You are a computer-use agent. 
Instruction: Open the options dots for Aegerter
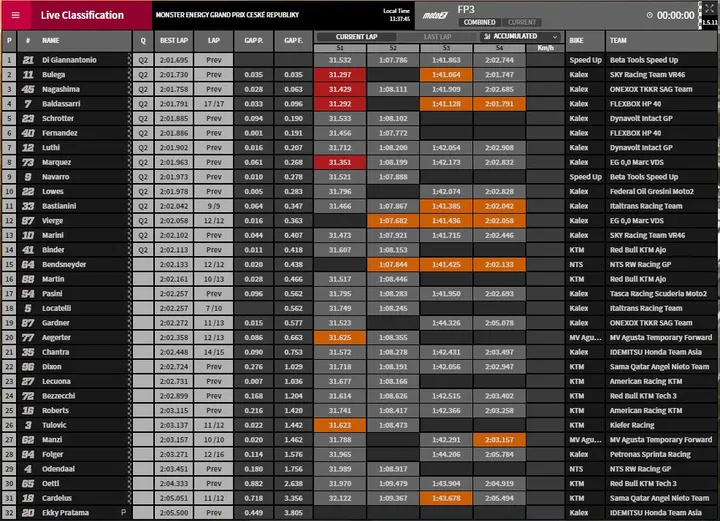129,337
